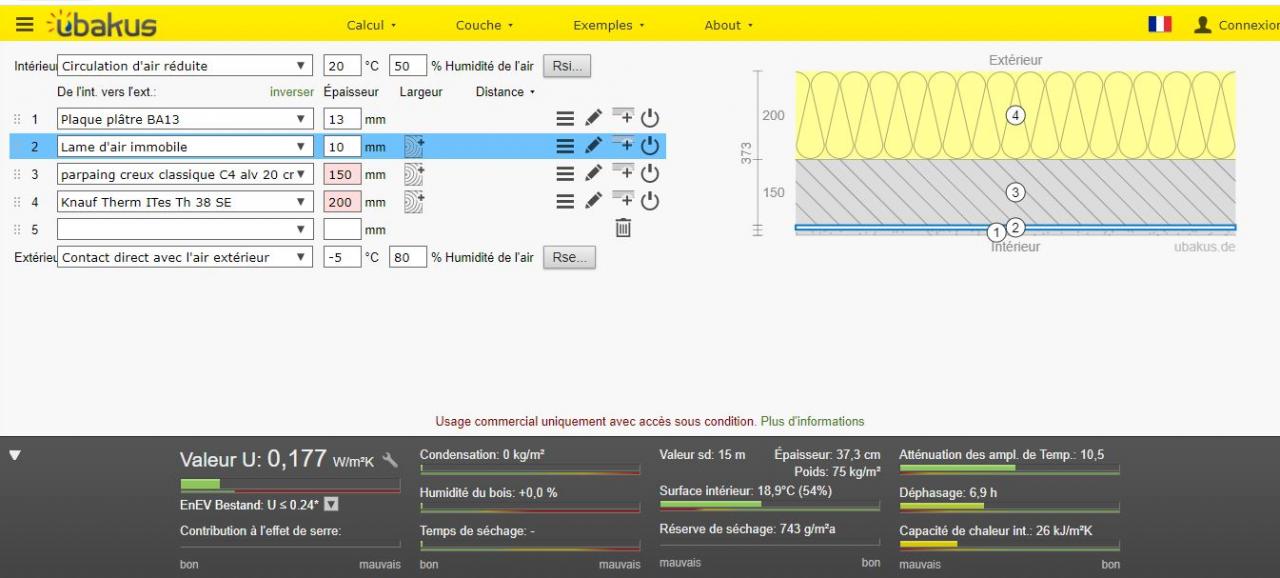
Task: Edit the Knauf Therm ITes layer
Action: pyautogui.click(x=593, y=201)
